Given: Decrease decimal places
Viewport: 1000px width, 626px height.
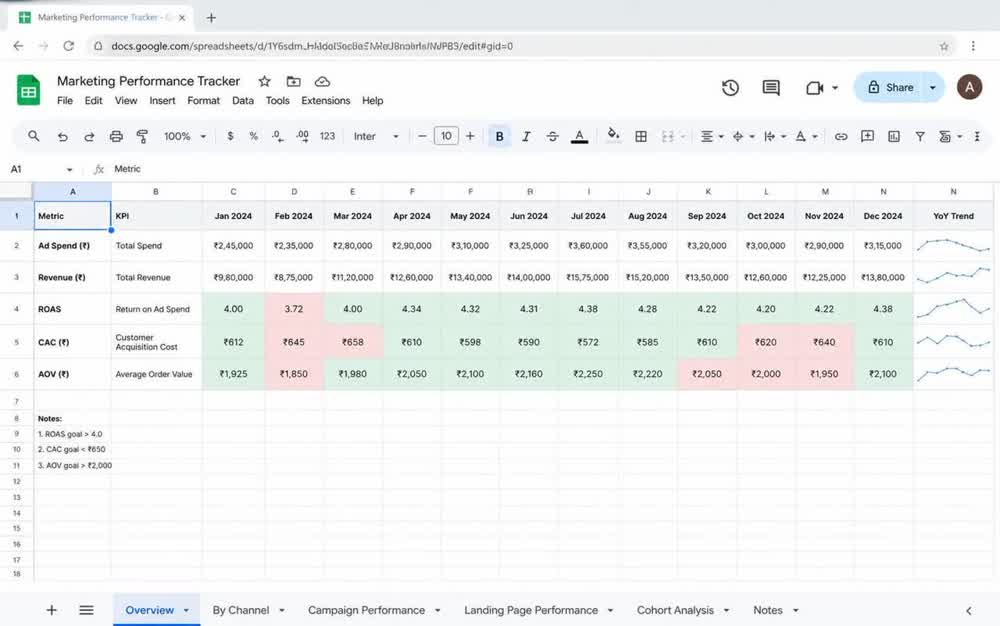Looking at the screenshot, I should (277, 136).
